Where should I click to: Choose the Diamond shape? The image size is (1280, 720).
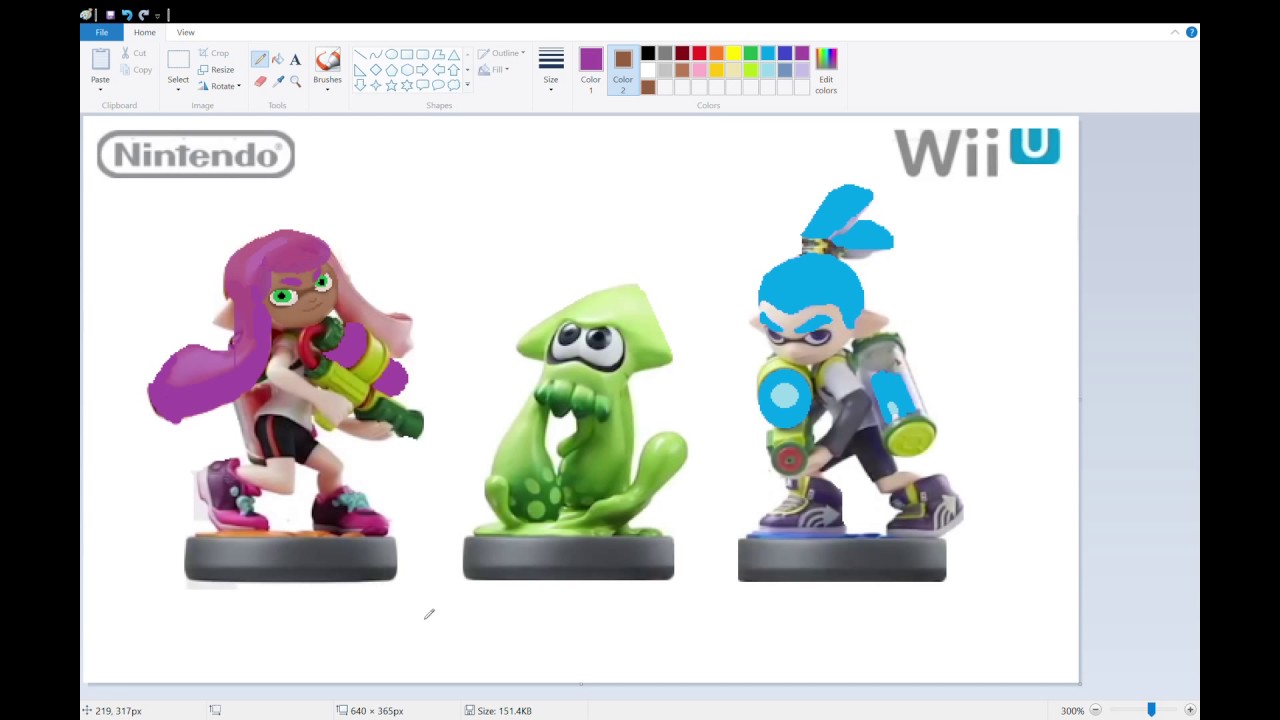click(375, 70)
